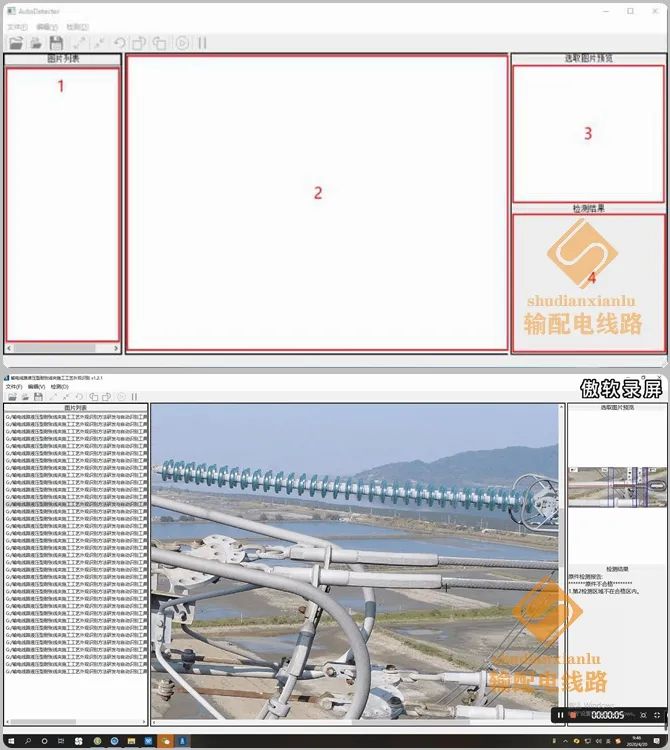Click open-file icon in AutoDetecter window toolbar
The width and height of the screenshot is (670, 750).
coord(36,43)
